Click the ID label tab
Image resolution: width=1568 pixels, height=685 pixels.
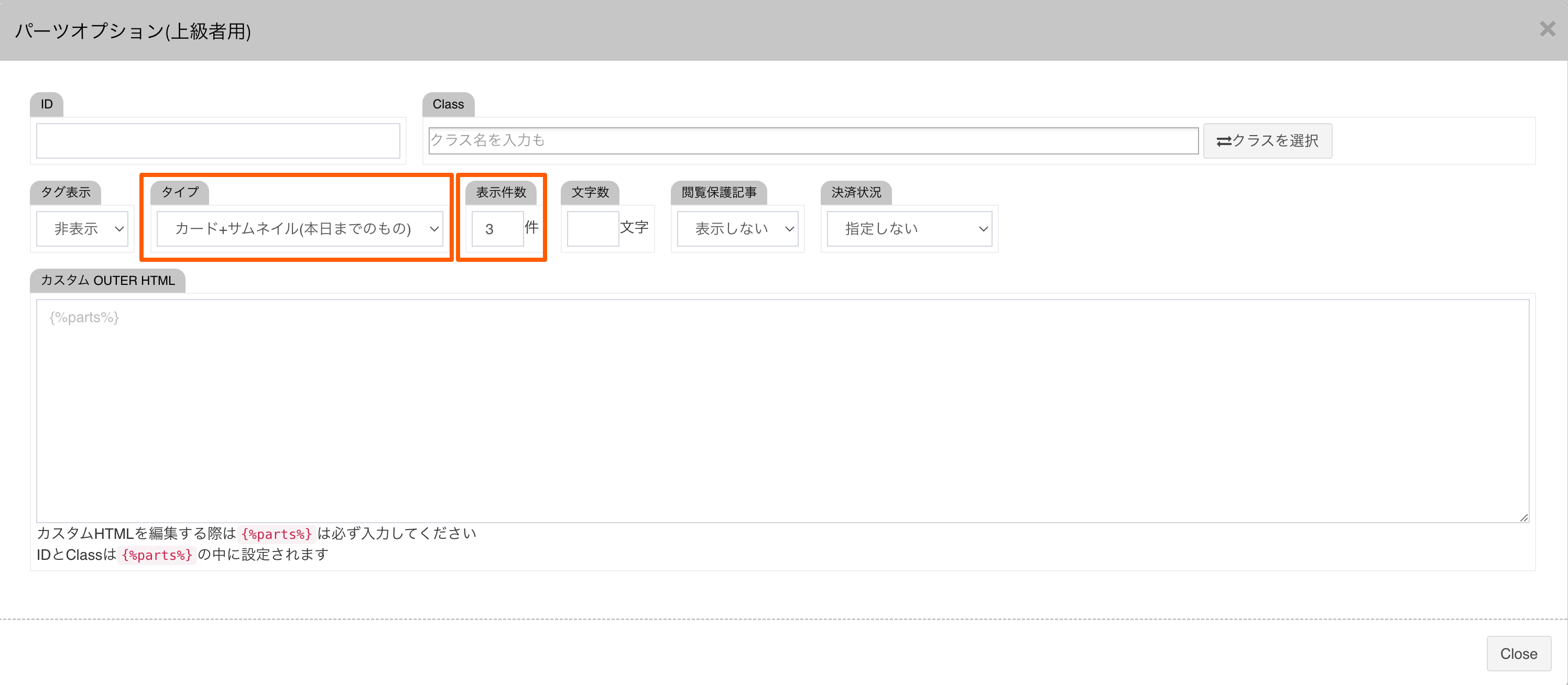coord(46,104)
